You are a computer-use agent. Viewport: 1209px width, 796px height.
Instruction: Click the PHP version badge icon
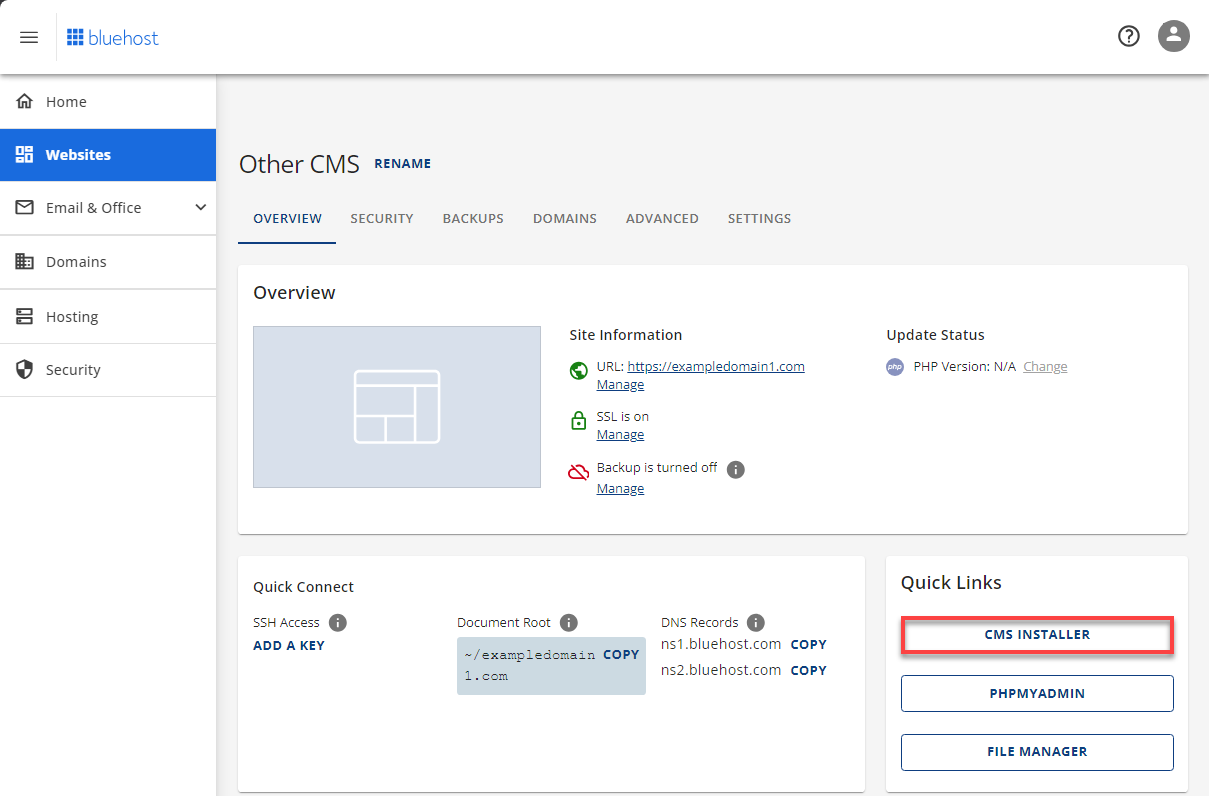click(x=895, y=367)
